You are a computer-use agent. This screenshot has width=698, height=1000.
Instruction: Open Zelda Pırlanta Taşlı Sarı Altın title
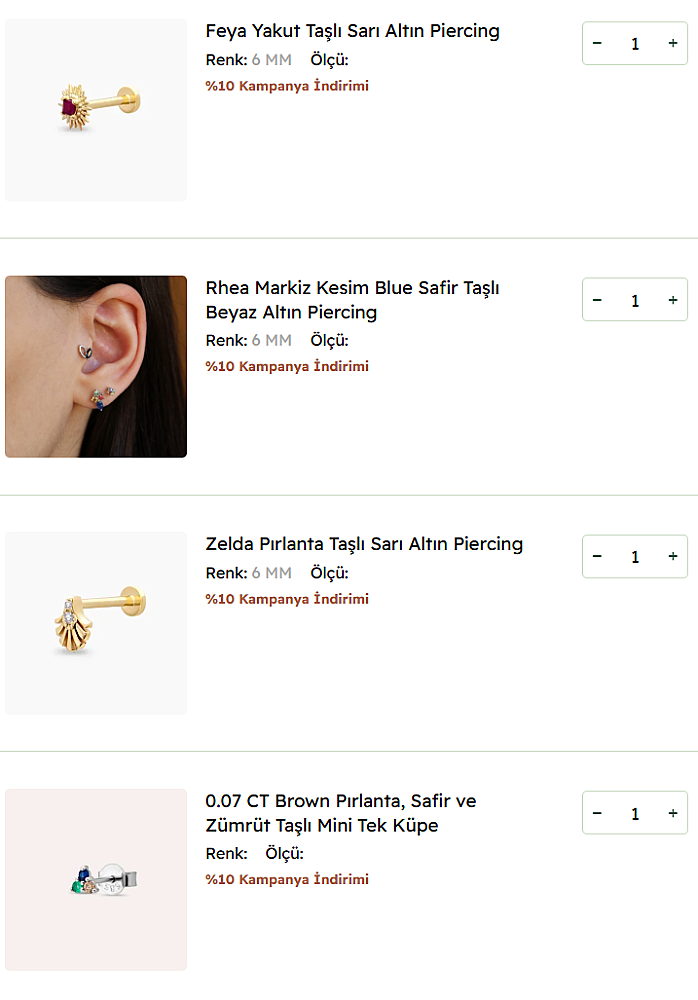pyautogui.click(x=364, y=544)
